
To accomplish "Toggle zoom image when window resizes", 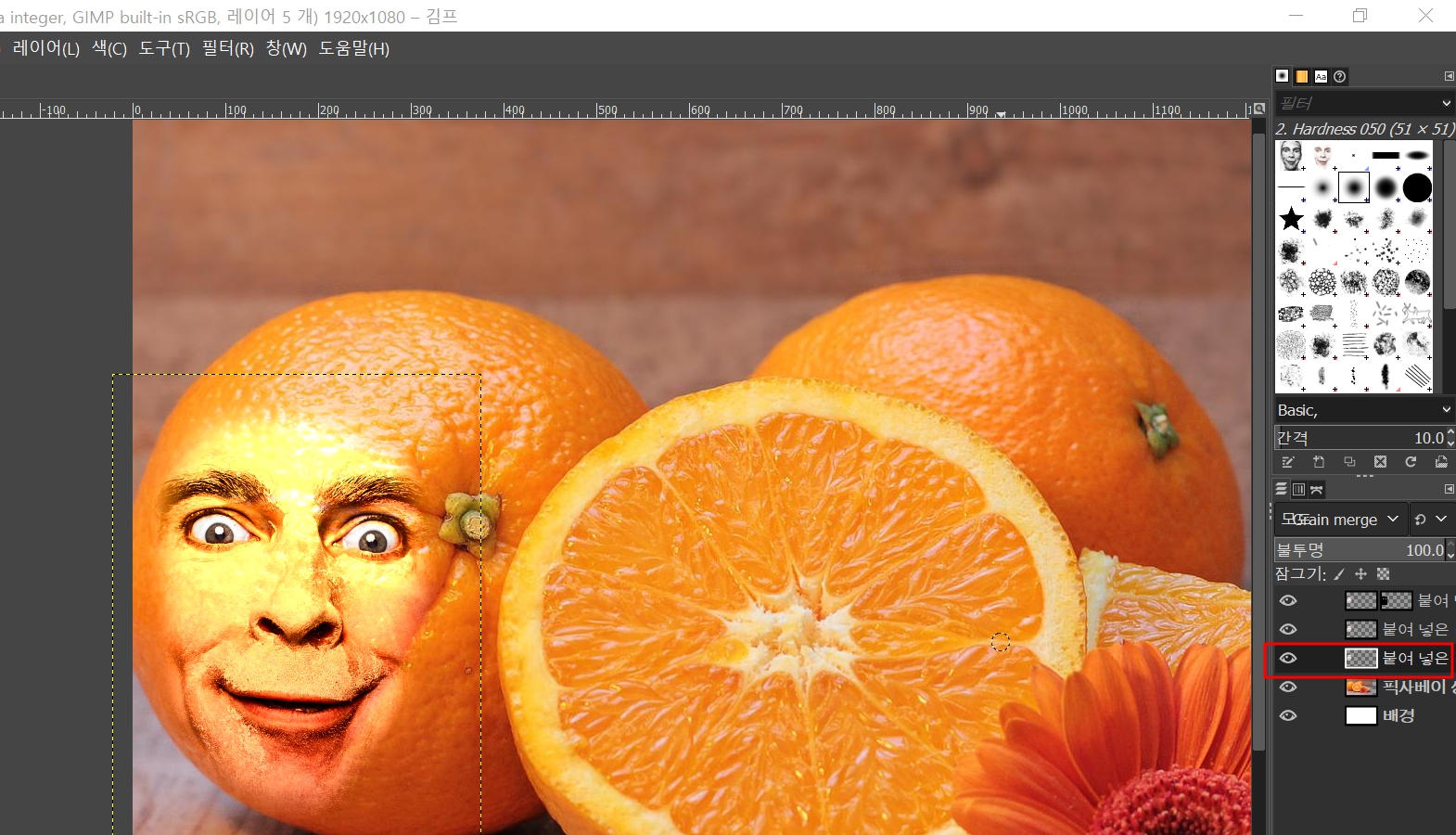I will 1258,109.
